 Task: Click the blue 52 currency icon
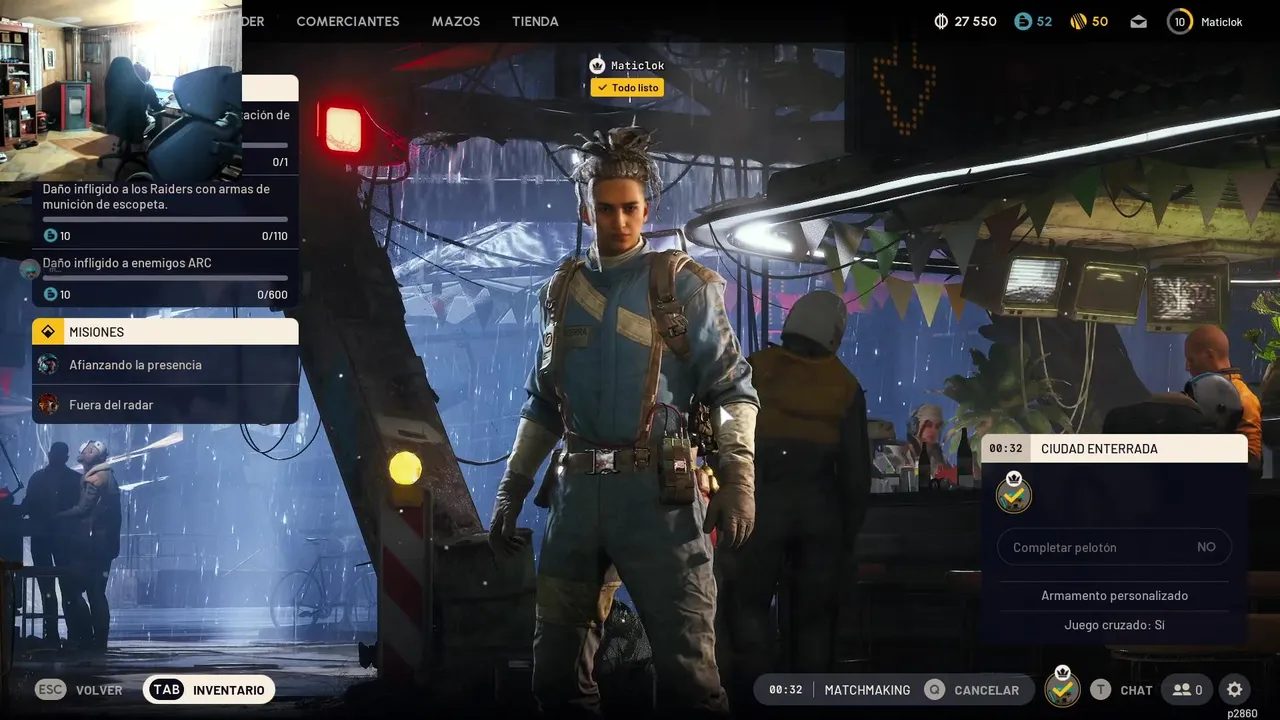coord(1022,21)
